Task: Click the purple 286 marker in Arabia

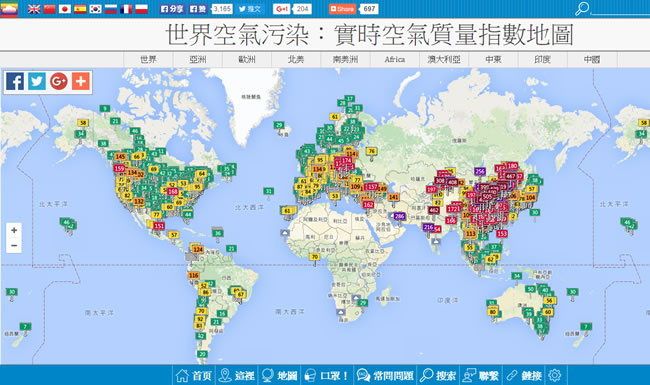Action: click(x=399, y=216)
